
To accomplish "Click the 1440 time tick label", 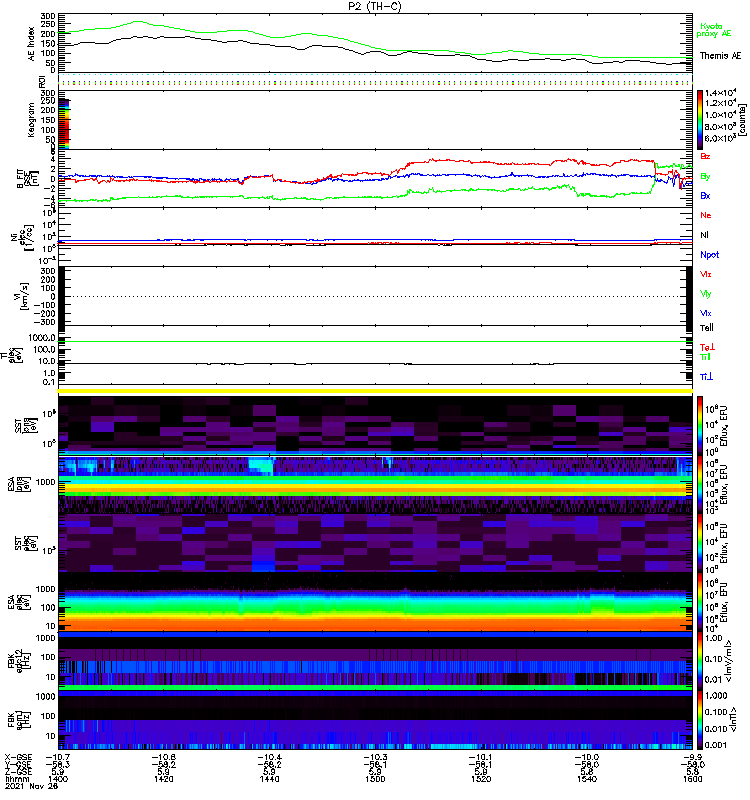I will coord(269,779).
